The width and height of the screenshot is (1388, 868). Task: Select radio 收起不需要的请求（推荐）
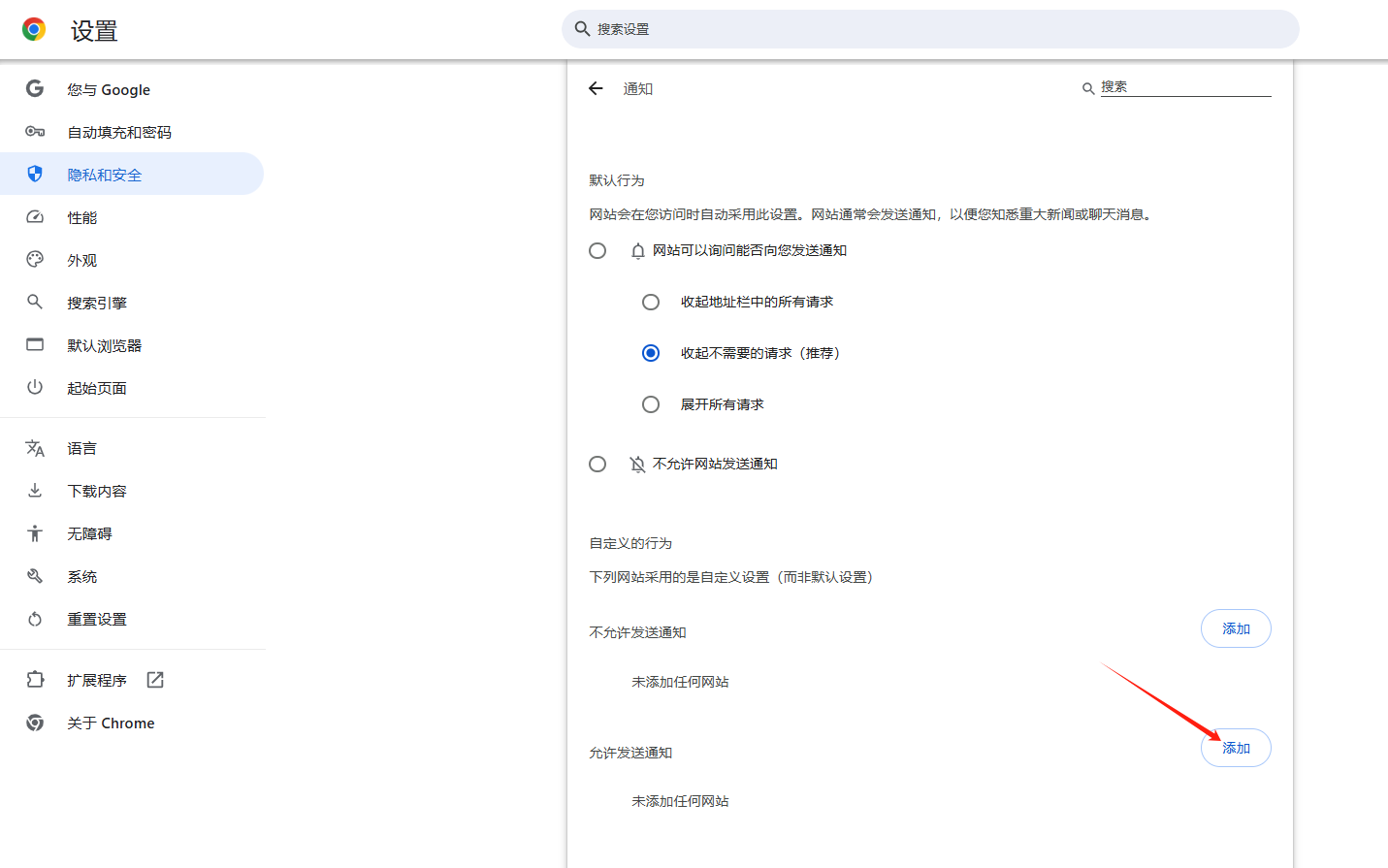(x=651, y=353)
